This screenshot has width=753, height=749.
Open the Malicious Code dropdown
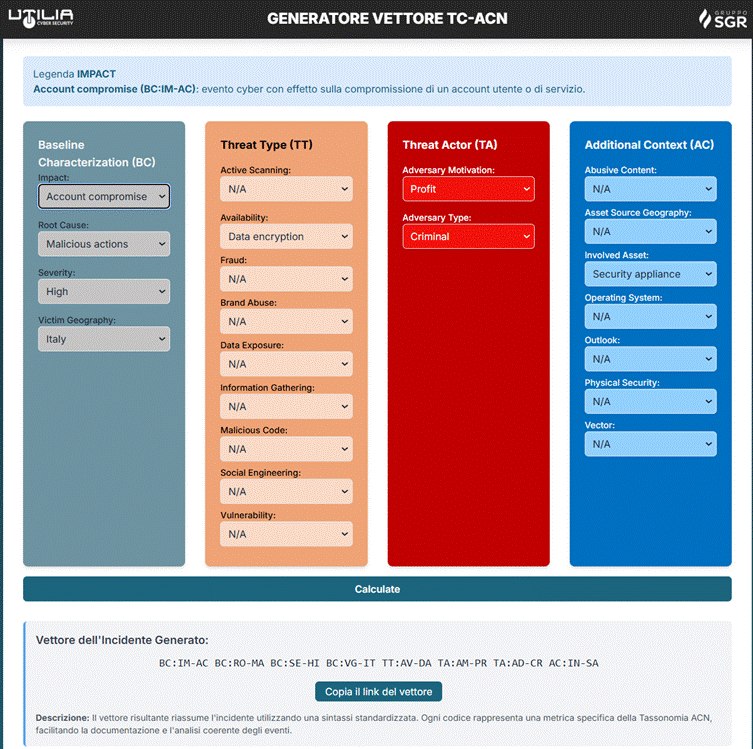coord(286,449)
